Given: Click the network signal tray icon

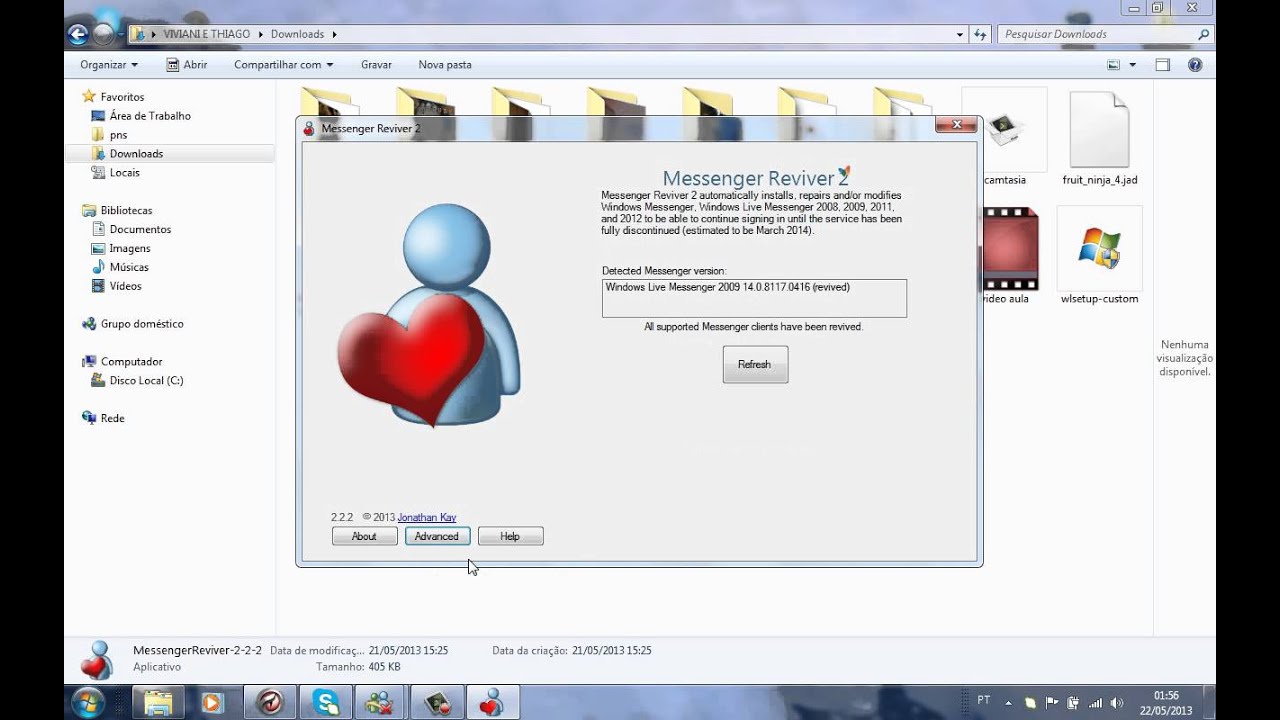Looking at the screenshot, I should coord(1094,702).
